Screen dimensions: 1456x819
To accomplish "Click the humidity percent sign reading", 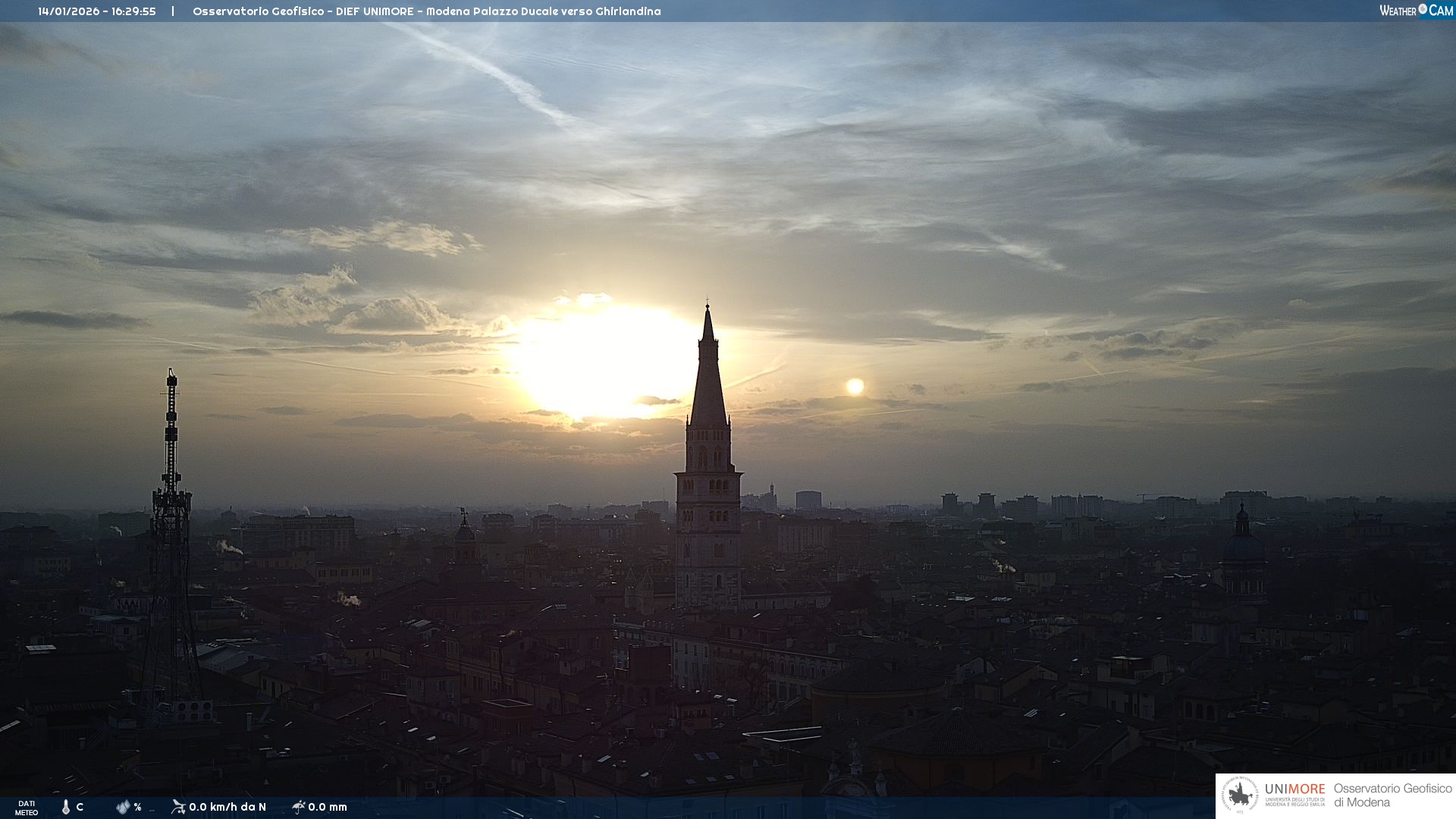I will click(137, 807).
